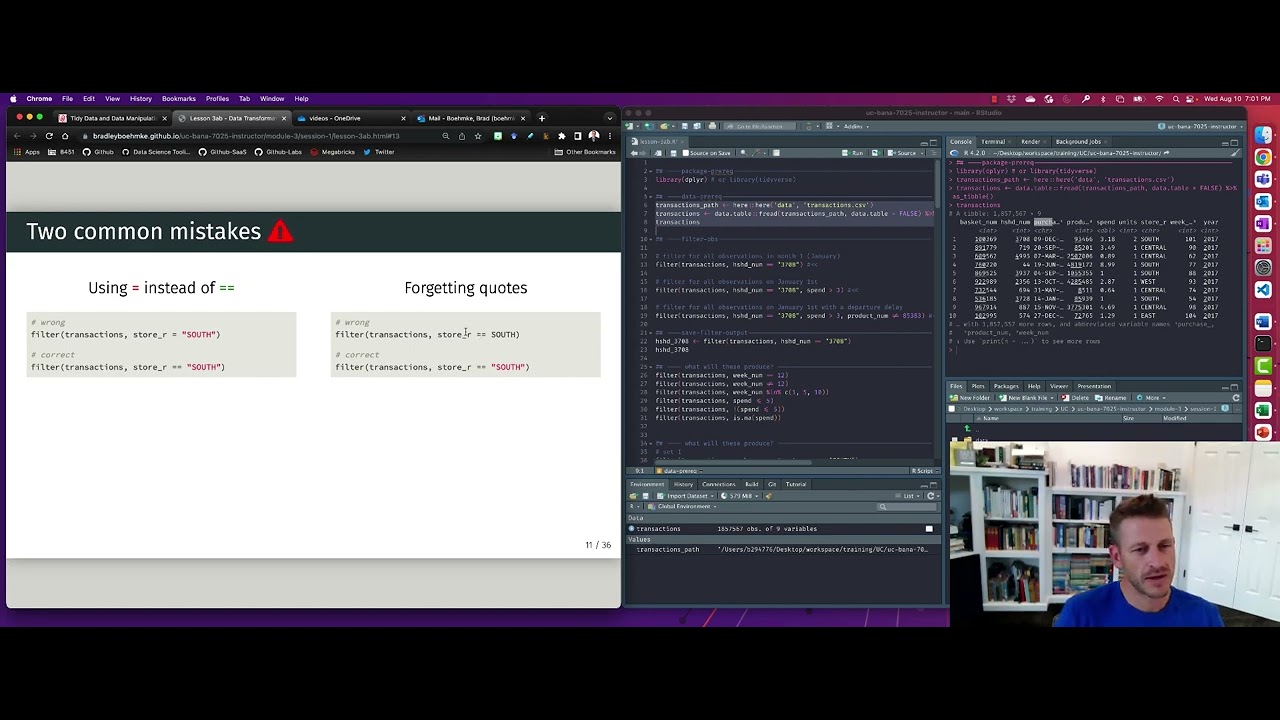The height and width of the screenshot is (720, 1280).
Task: Switch to the Background Jobs tab
Action: pyautogui.click(x=1078, y=142)
